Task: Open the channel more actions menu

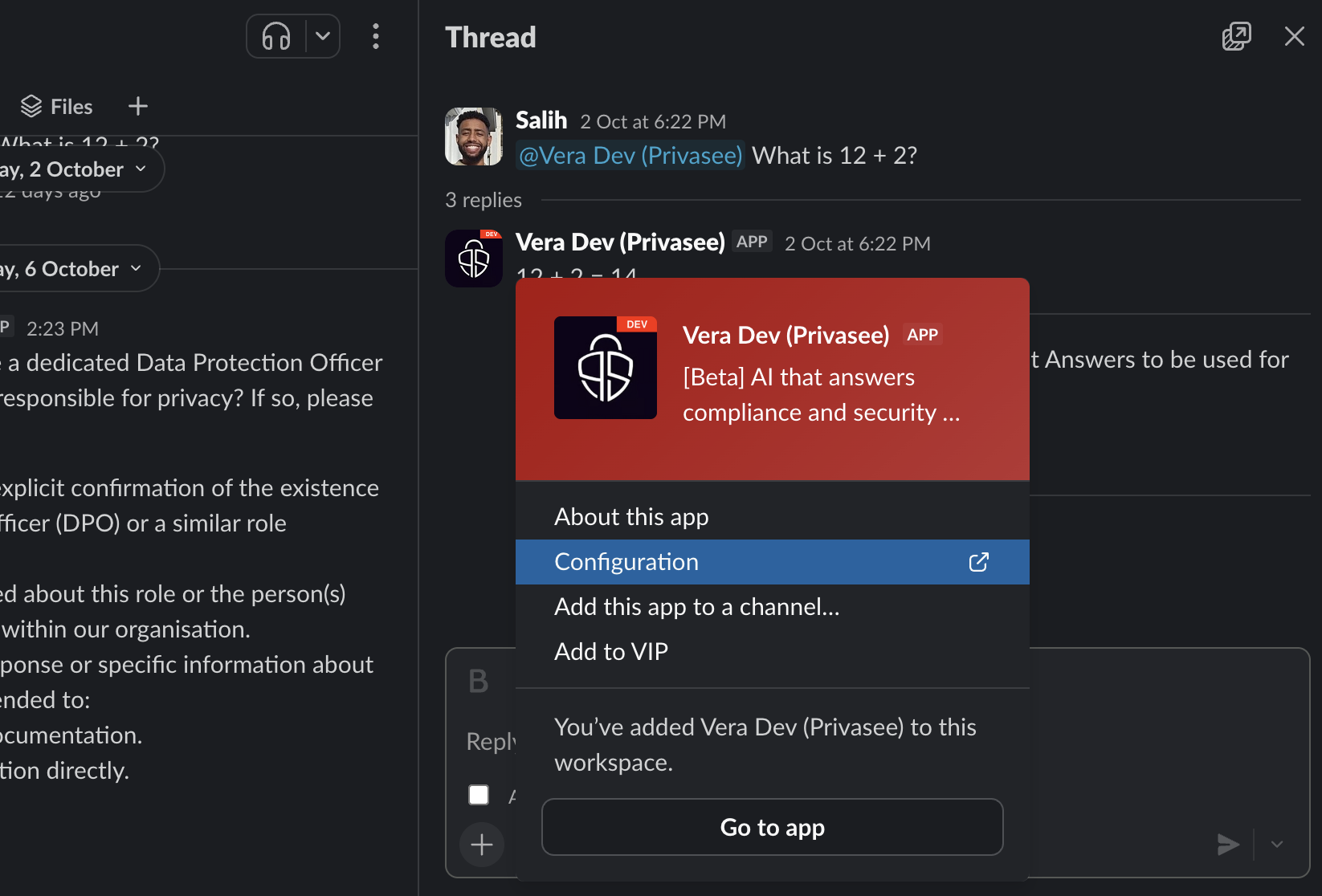Action: [376, 36]
